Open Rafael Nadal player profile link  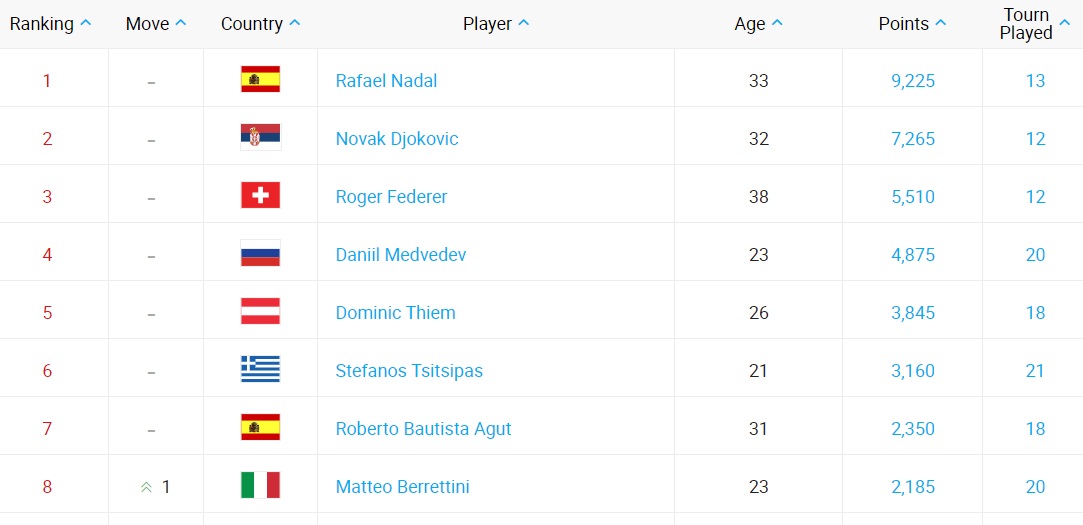point(386,81)
